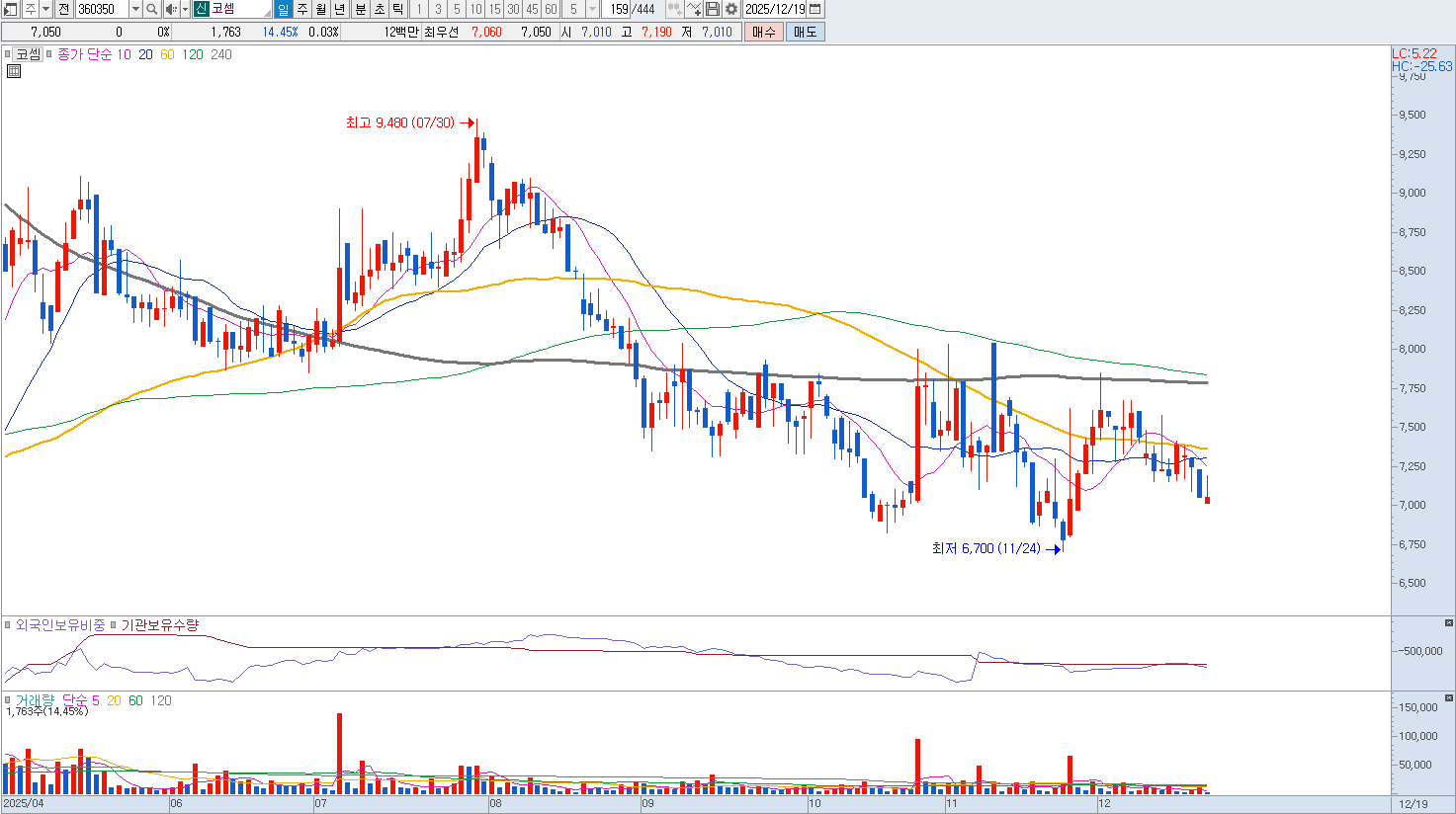Click the top-left window layout icon
The width and height of the screenshot is (1456, 814).
(x=11, y=9)
